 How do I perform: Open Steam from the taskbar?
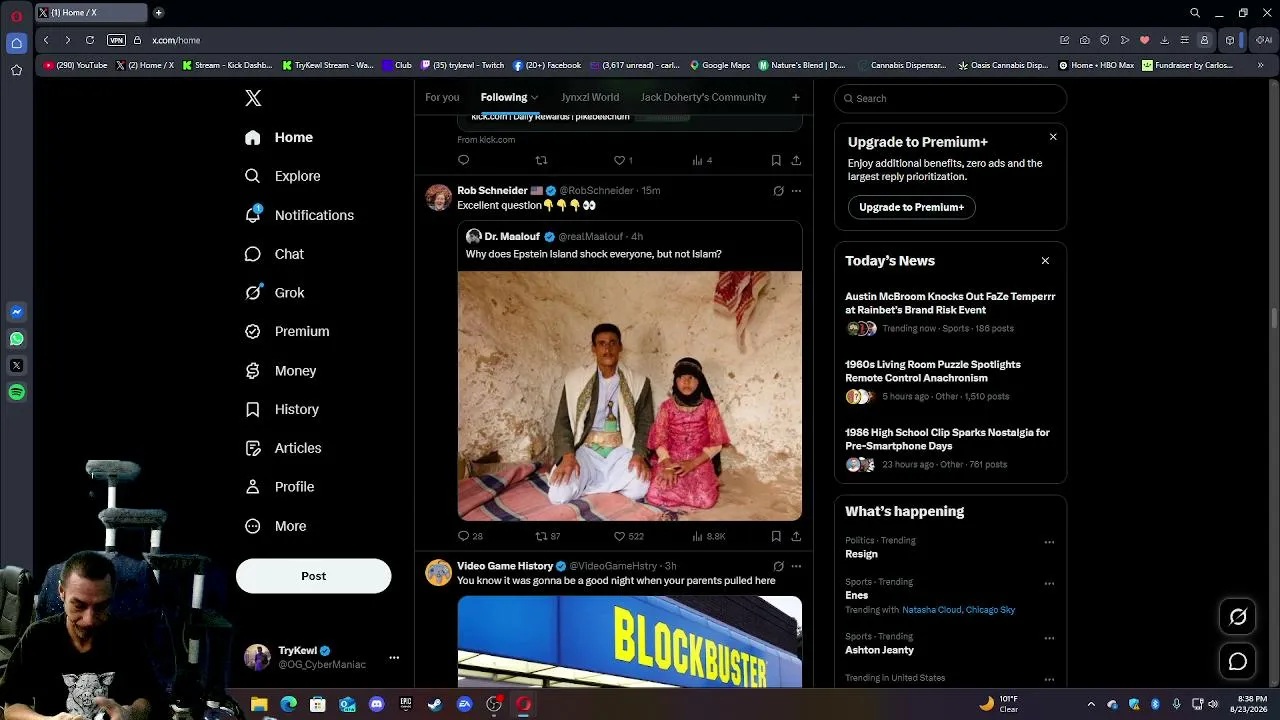[435, 704]
